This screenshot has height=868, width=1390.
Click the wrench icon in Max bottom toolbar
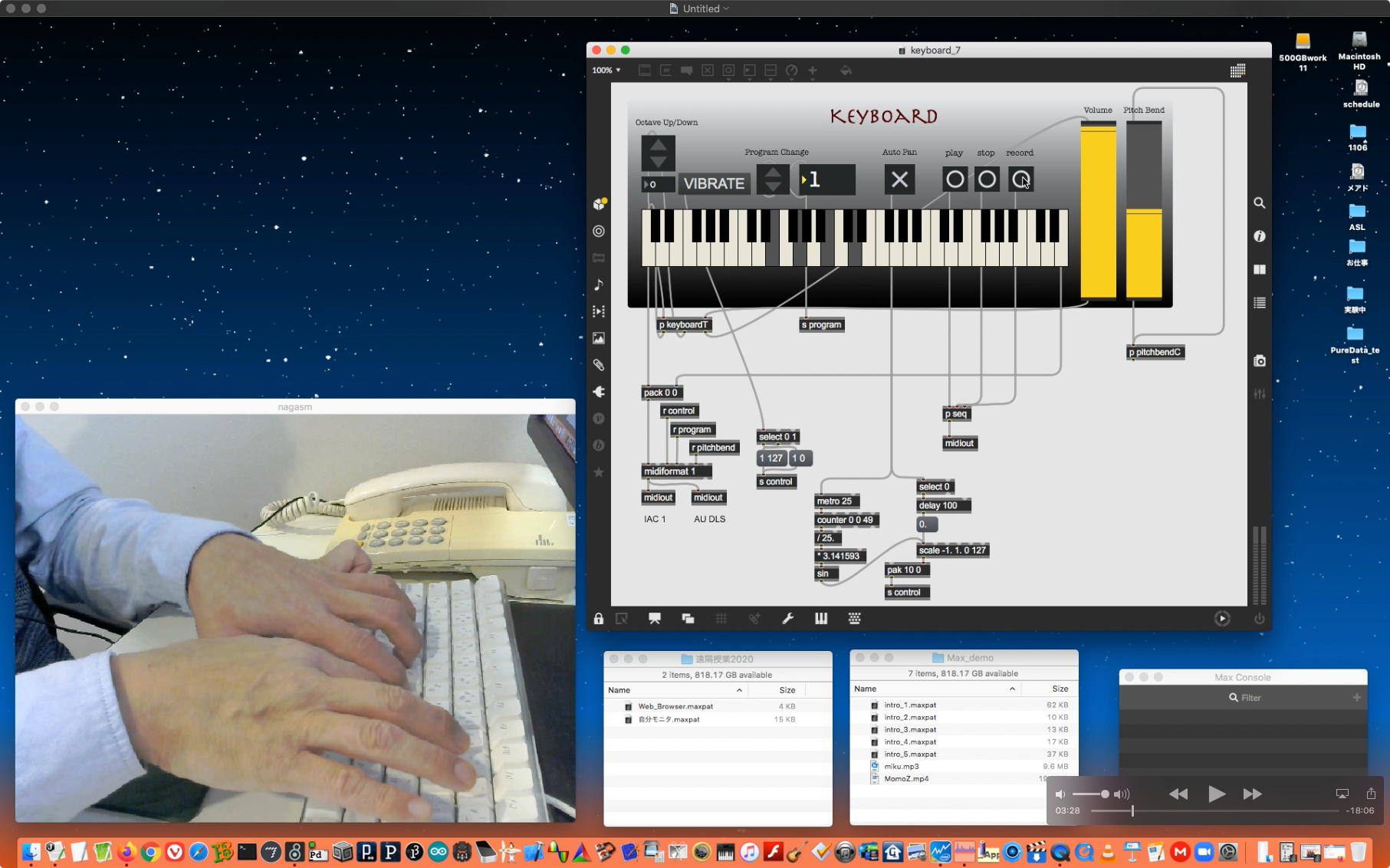(787, 619)
